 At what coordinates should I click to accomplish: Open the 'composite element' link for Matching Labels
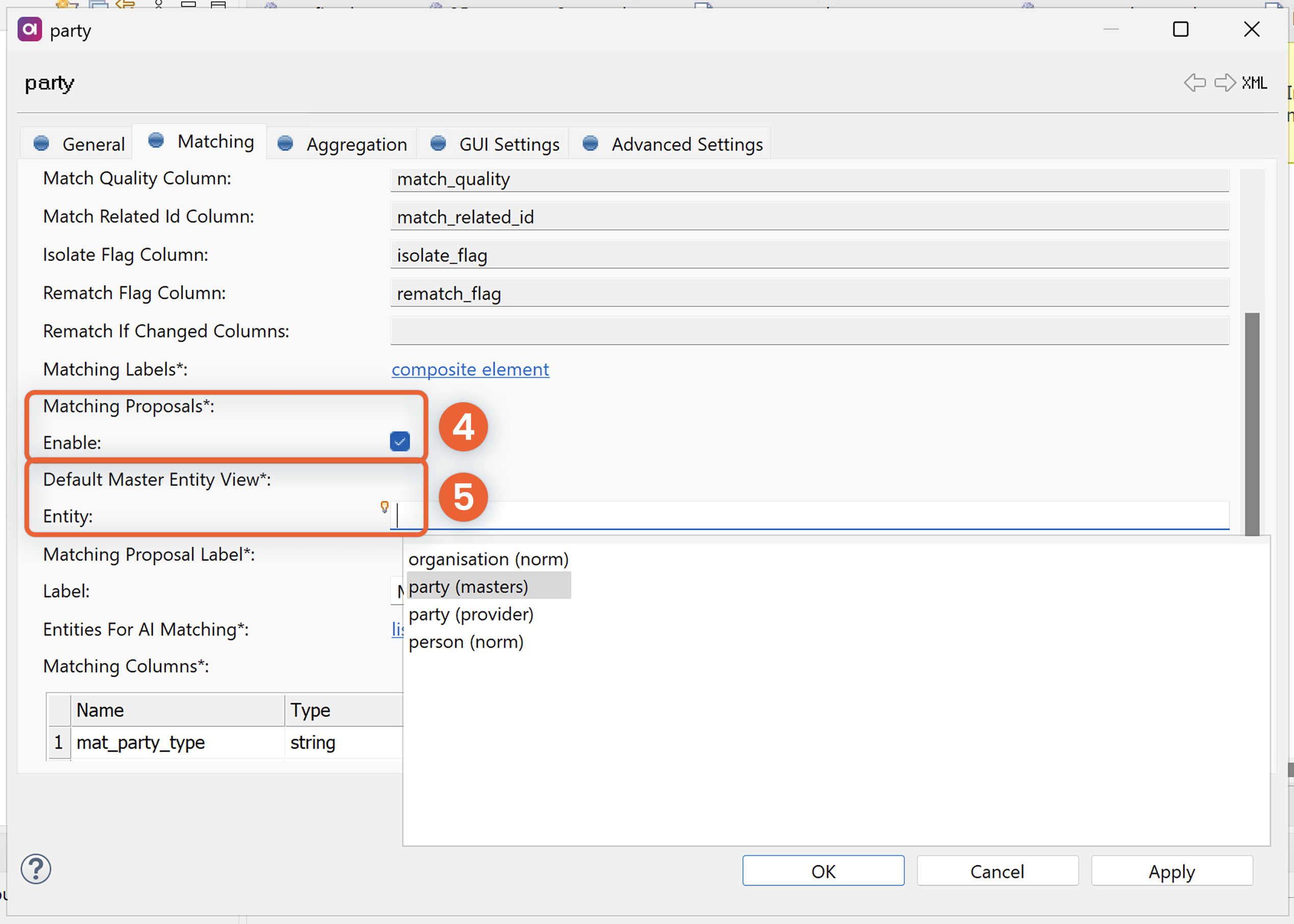(x=470, y=369)
